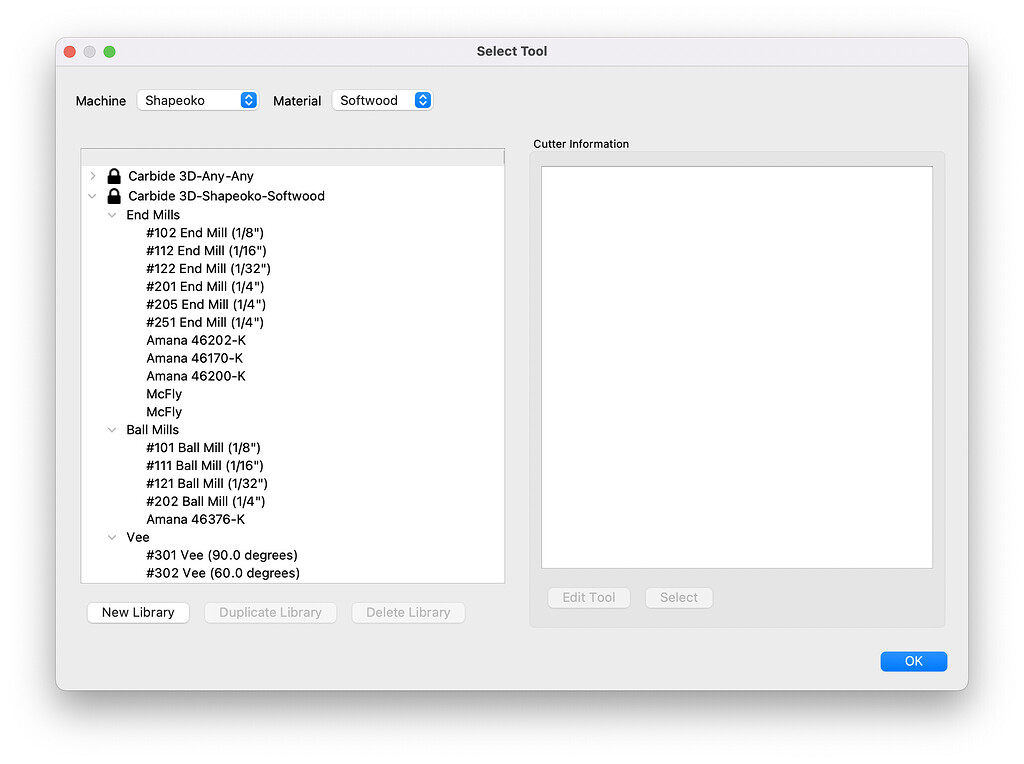Select #202 Ball Mill (1/4")
Viewport: 1024px width, 764px height.
(x=206, y=501)
